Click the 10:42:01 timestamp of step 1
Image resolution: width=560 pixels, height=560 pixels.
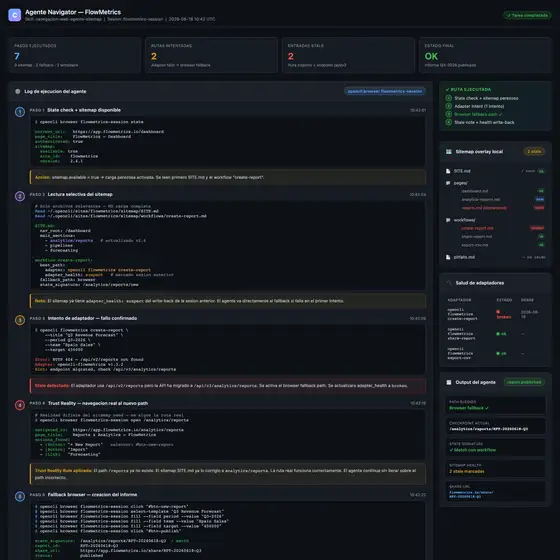[x=418, y=110]
